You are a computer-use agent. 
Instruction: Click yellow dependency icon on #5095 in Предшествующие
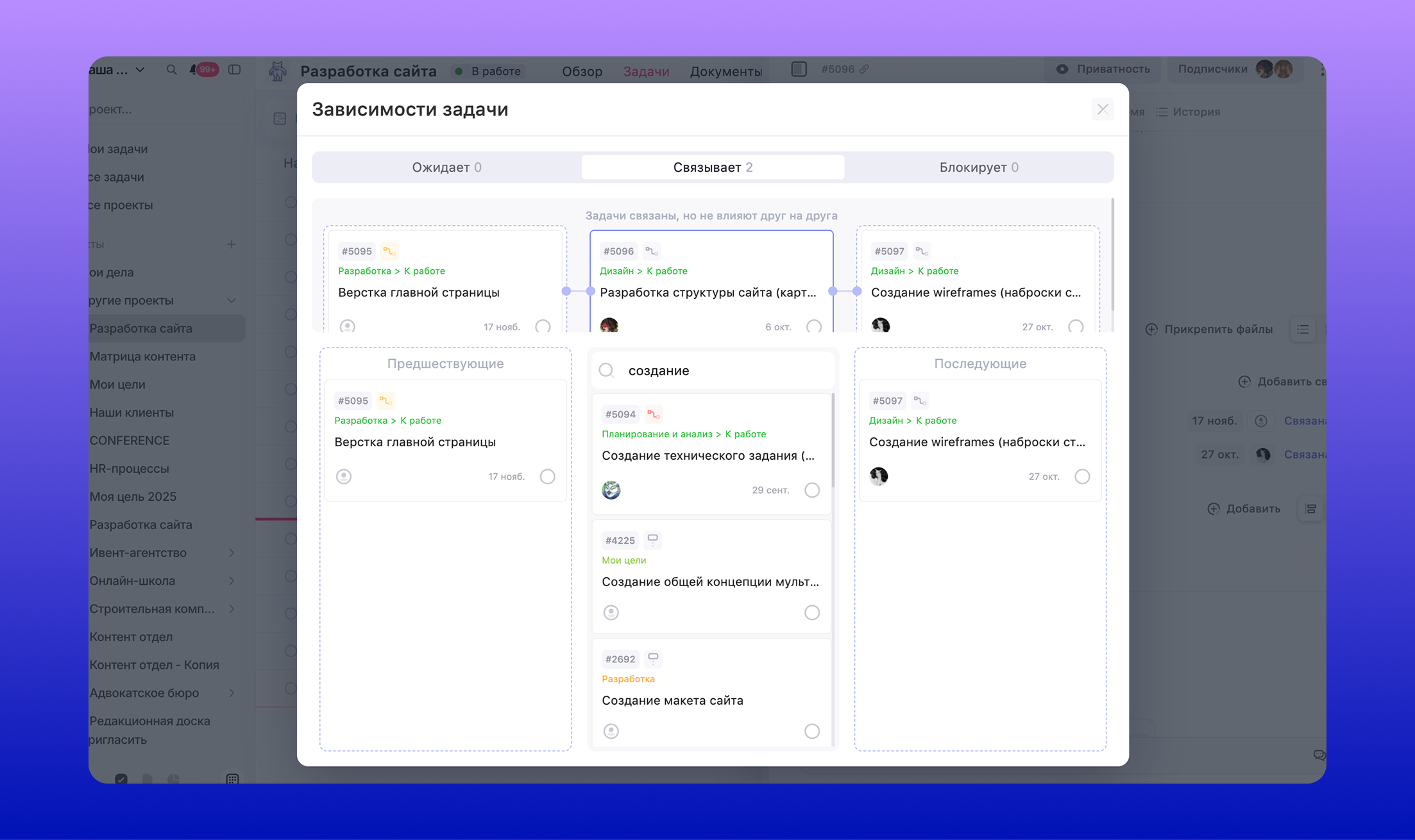click(x=385, y=401)
